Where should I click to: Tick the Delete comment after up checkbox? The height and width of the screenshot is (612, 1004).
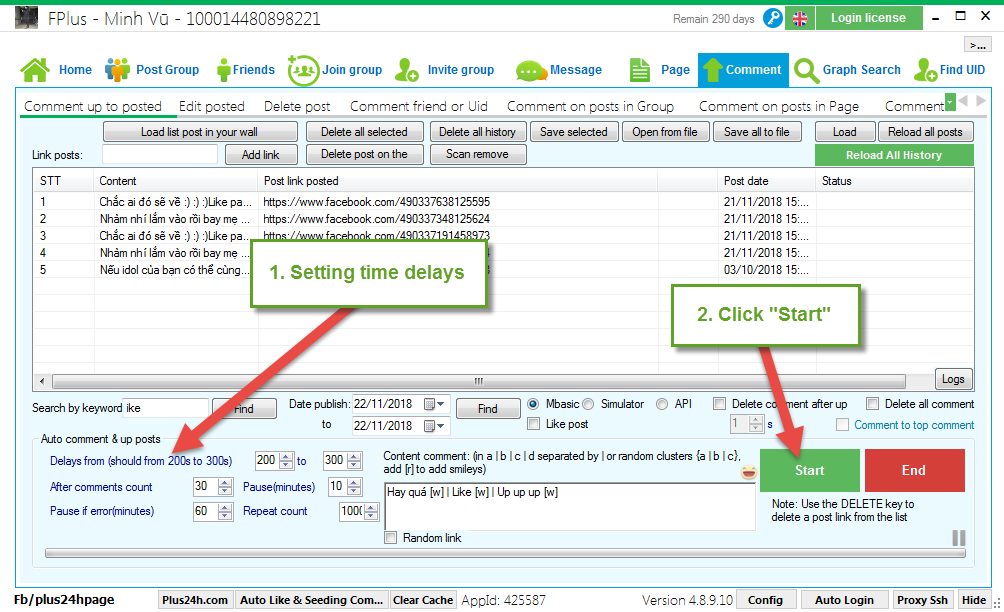720,404
